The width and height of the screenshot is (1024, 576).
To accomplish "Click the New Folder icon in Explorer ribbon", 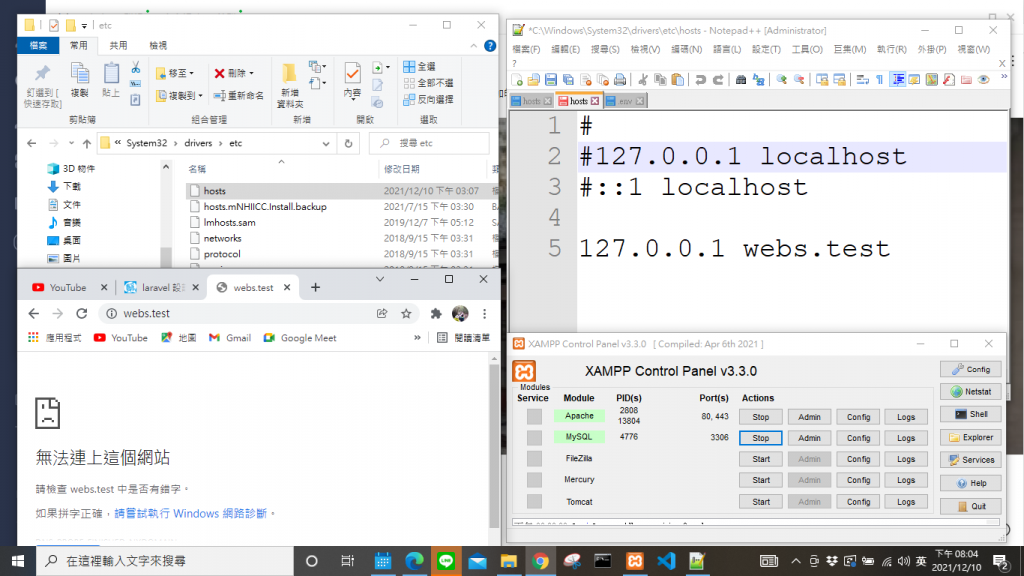I will [x=289, y=85].
